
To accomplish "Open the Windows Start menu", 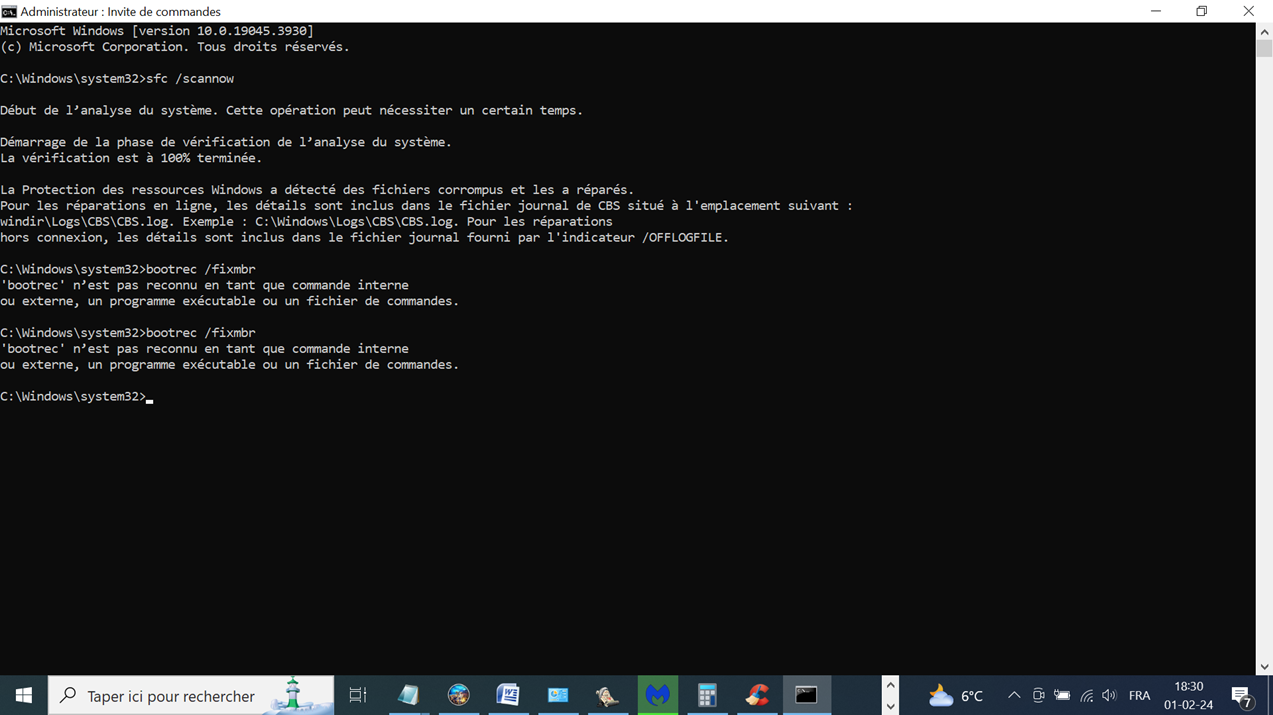I will click(x=24, y=695).
